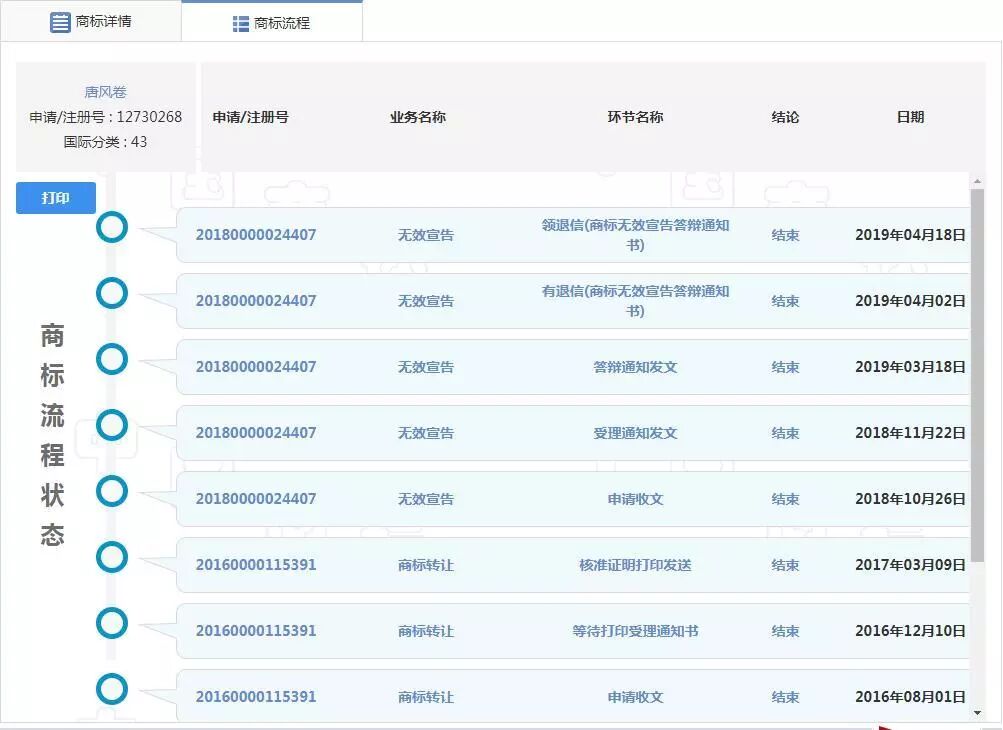Click 结束 in the 2017年03月09日 row
The image size is (1003, 730).
(x=786, y=565)
